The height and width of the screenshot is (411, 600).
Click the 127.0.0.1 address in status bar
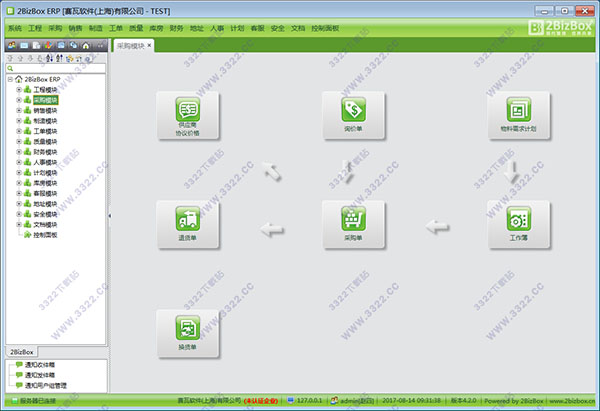(310, 400)
